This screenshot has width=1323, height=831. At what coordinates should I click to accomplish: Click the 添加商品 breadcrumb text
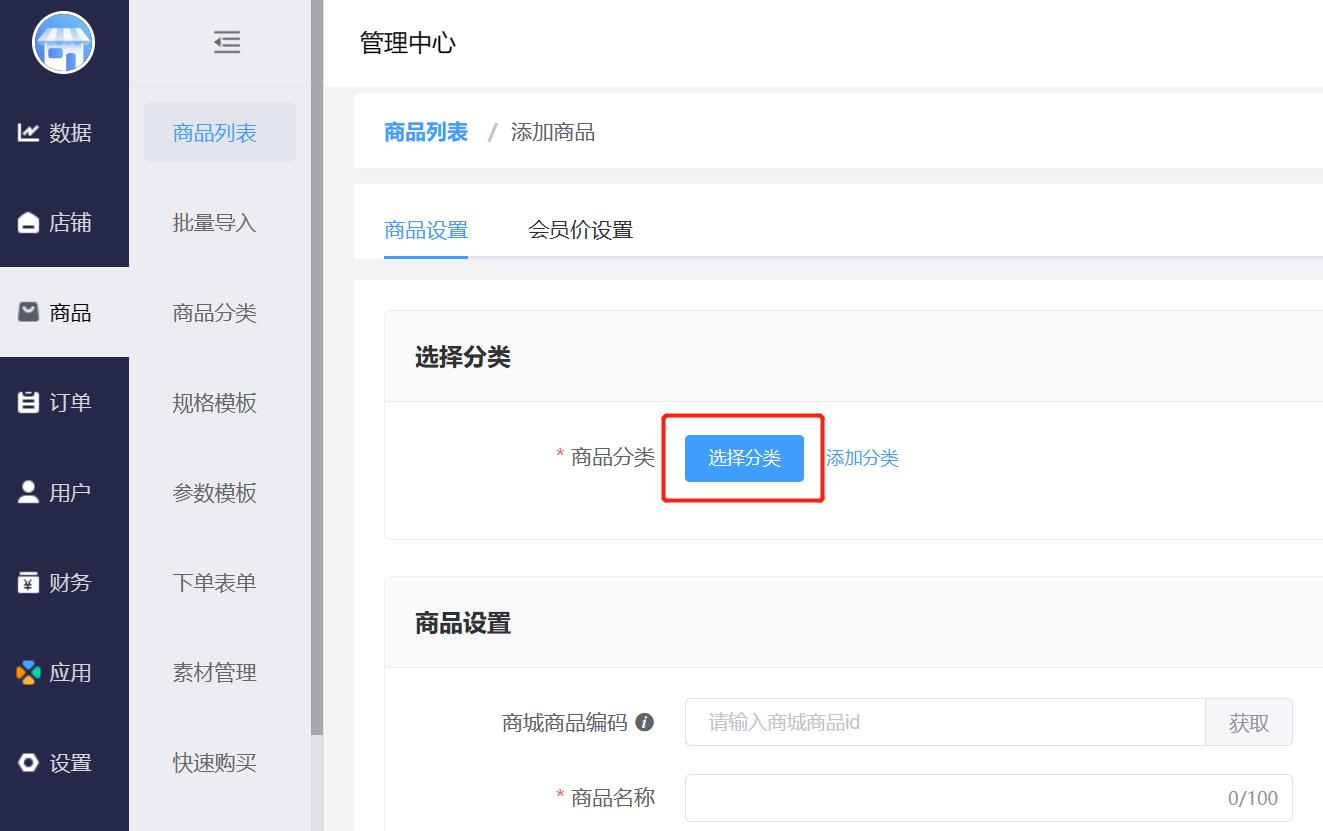[553, 132]
